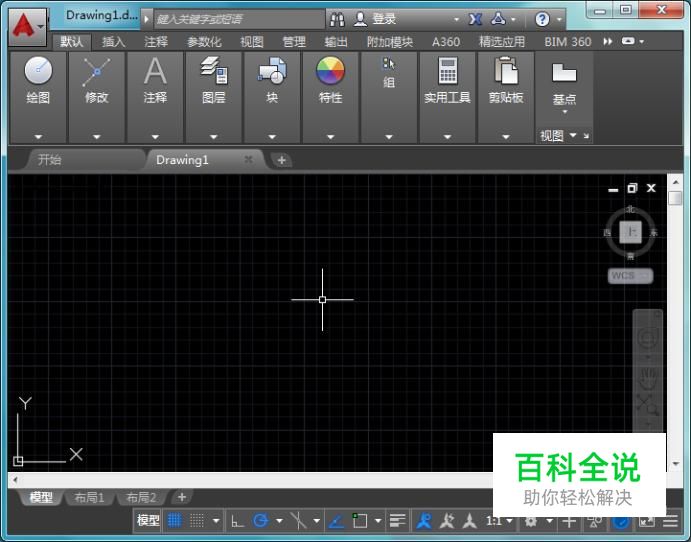Click the ViewCube top face
The height and width of the screenshot is (542, 691).
click(630, 232)
